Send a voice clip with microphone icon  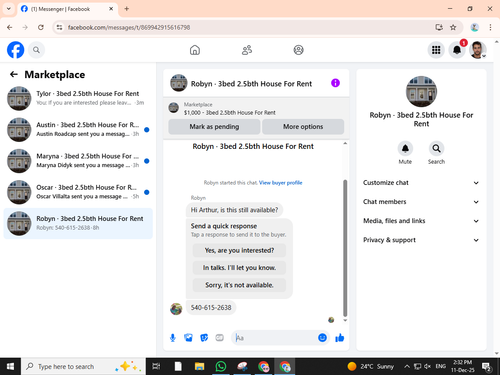[173, 338]
